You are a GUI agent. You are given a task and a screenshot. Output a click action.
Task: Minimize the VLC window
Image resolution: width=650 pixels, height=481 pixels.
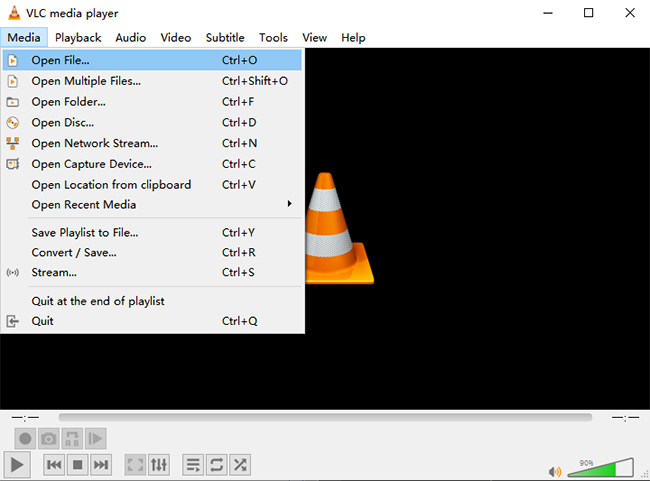coord(548,13)
